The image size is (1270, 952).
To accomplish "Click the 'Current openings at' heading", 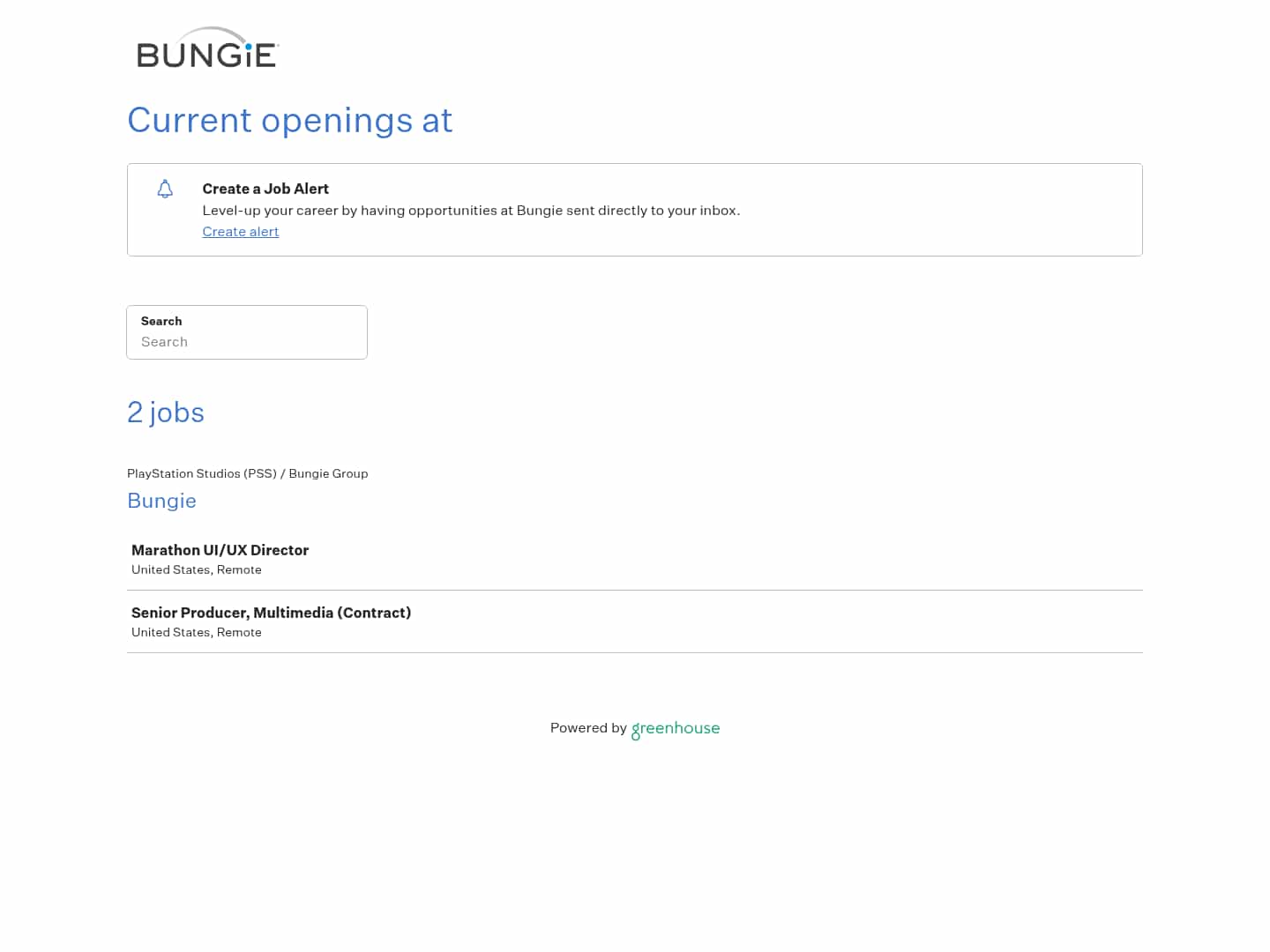I will point(289,120).
